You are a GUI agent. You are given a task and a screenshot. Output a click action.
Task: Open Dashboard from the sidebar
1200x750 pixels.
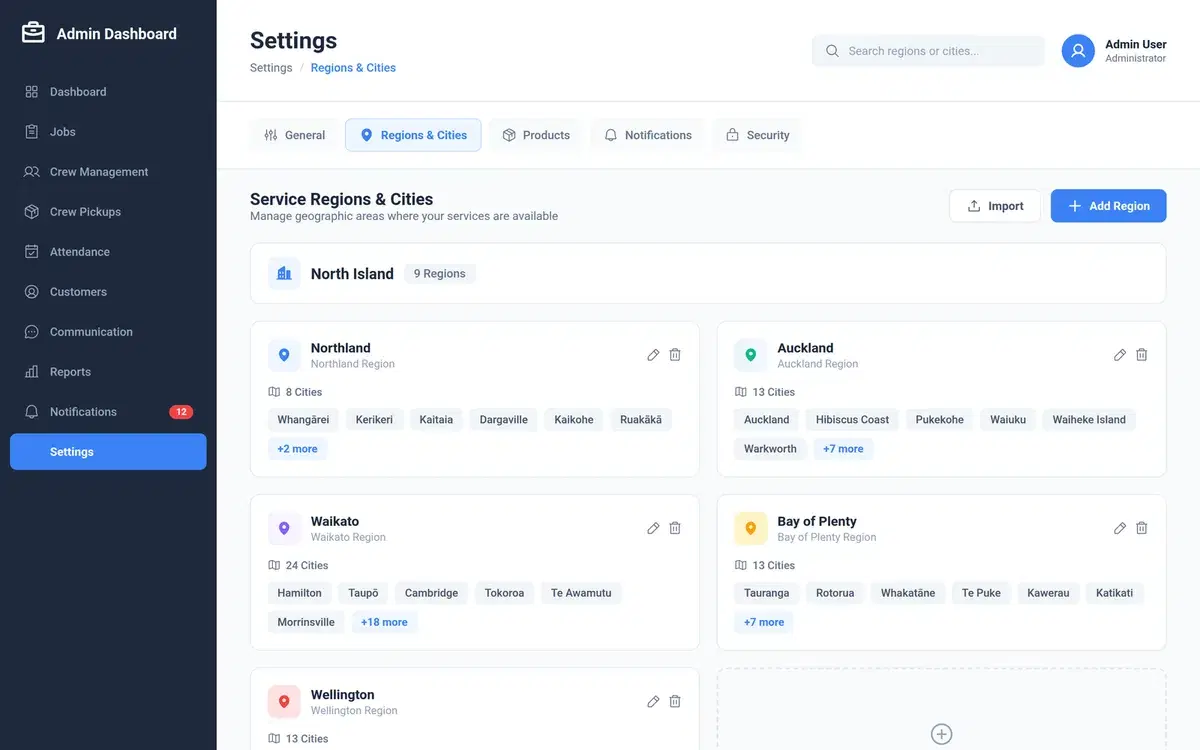(x=108, y=92)
